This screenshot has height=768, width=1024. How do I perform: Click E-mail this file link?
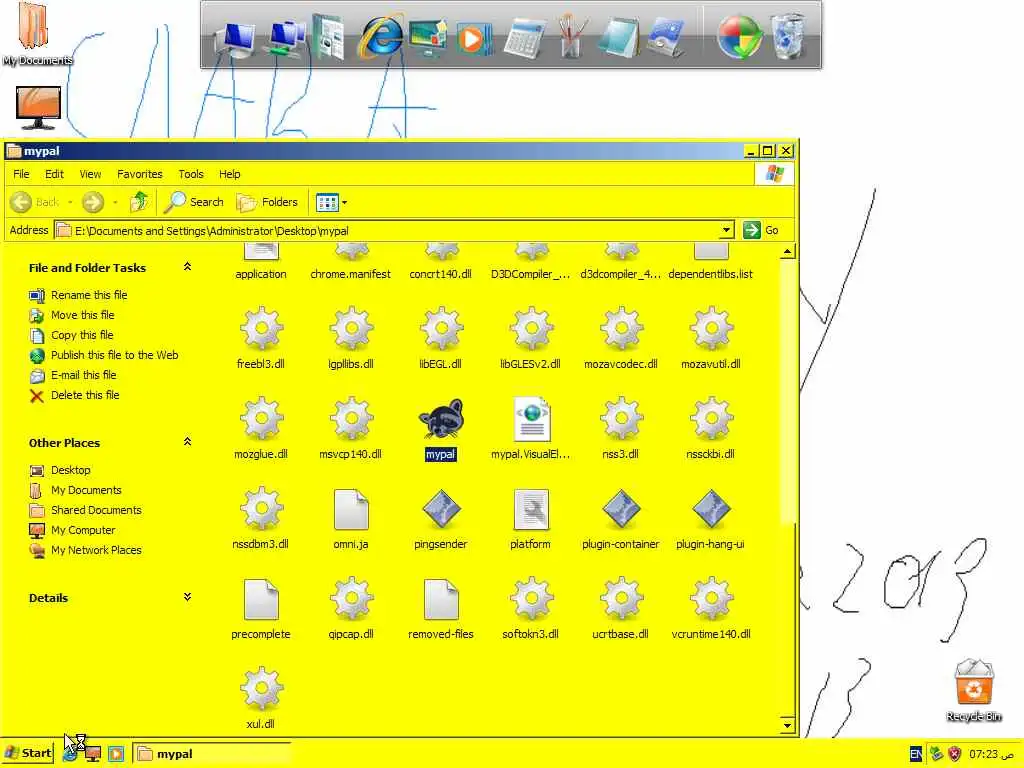(x=84, y=375)
